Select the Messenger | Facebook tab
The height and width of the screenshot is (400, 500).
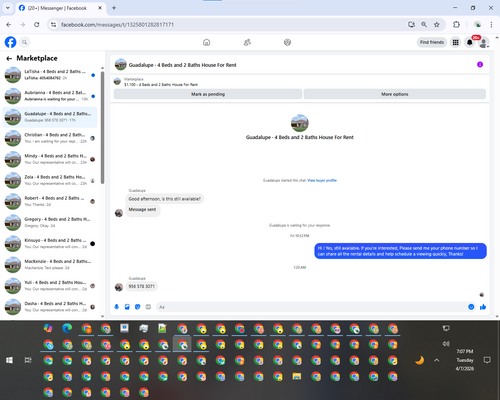61,8
